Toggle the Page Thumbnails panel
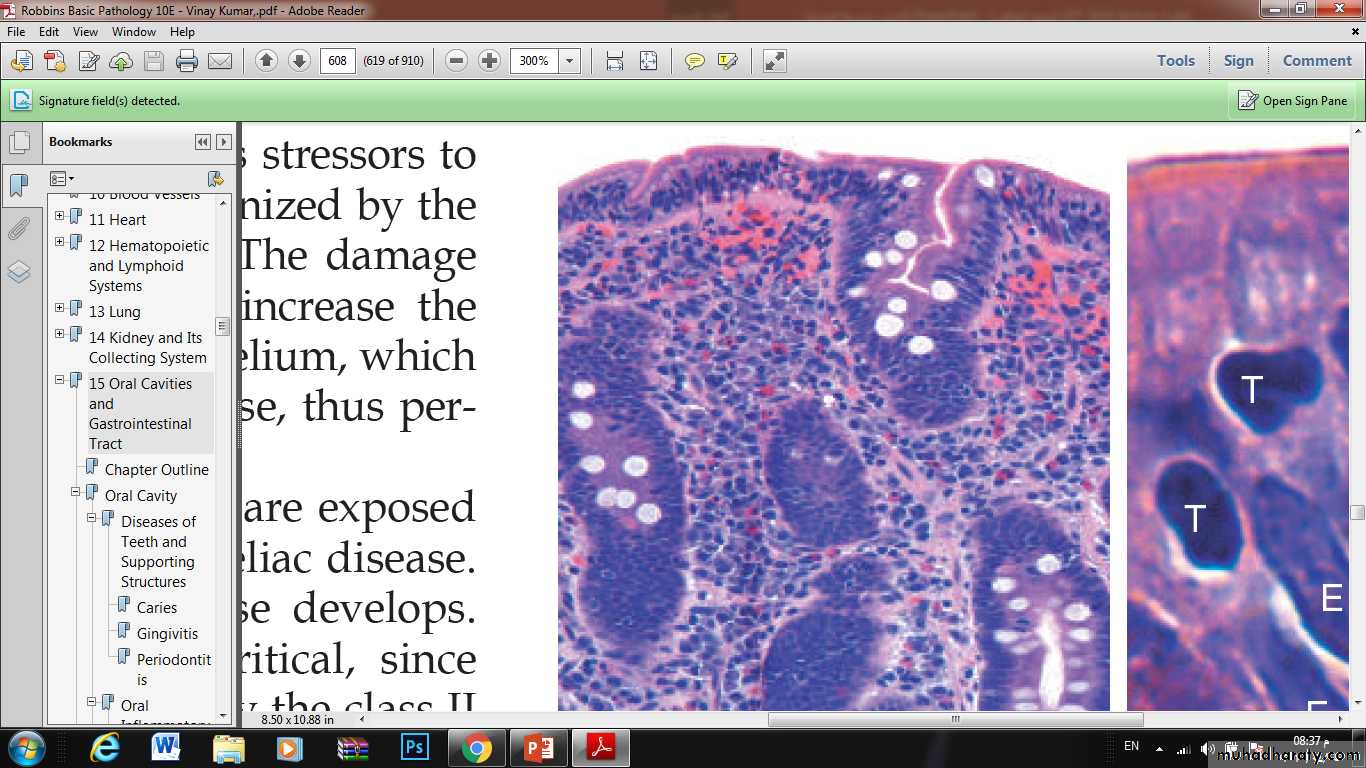The width and height of the screenshot is (1366, 768). 18,142
